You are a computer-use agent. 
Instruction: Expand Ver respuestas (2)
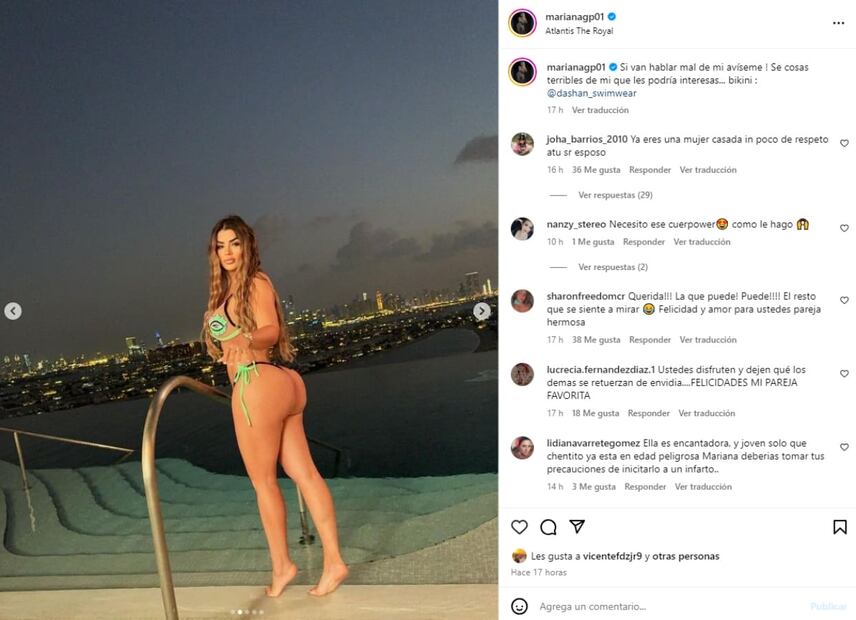click(613, 267)
